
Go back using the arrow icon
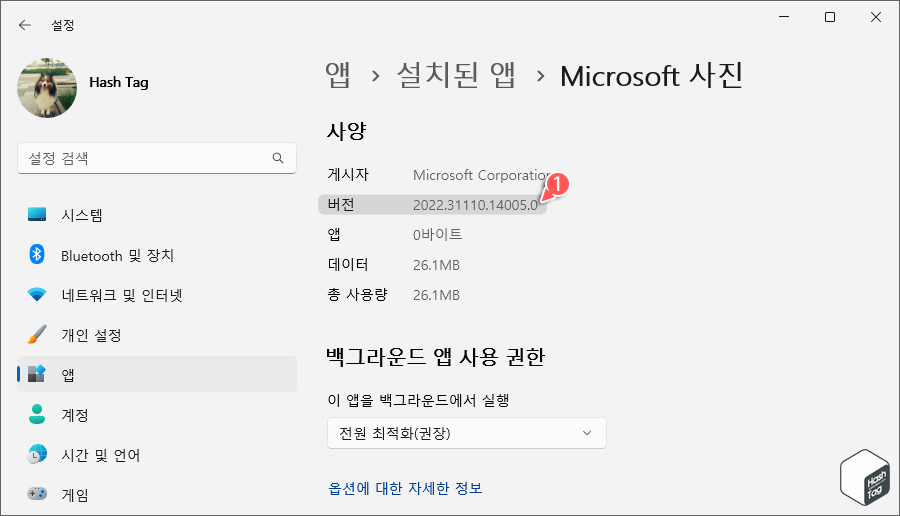click(x=25, y=25)
